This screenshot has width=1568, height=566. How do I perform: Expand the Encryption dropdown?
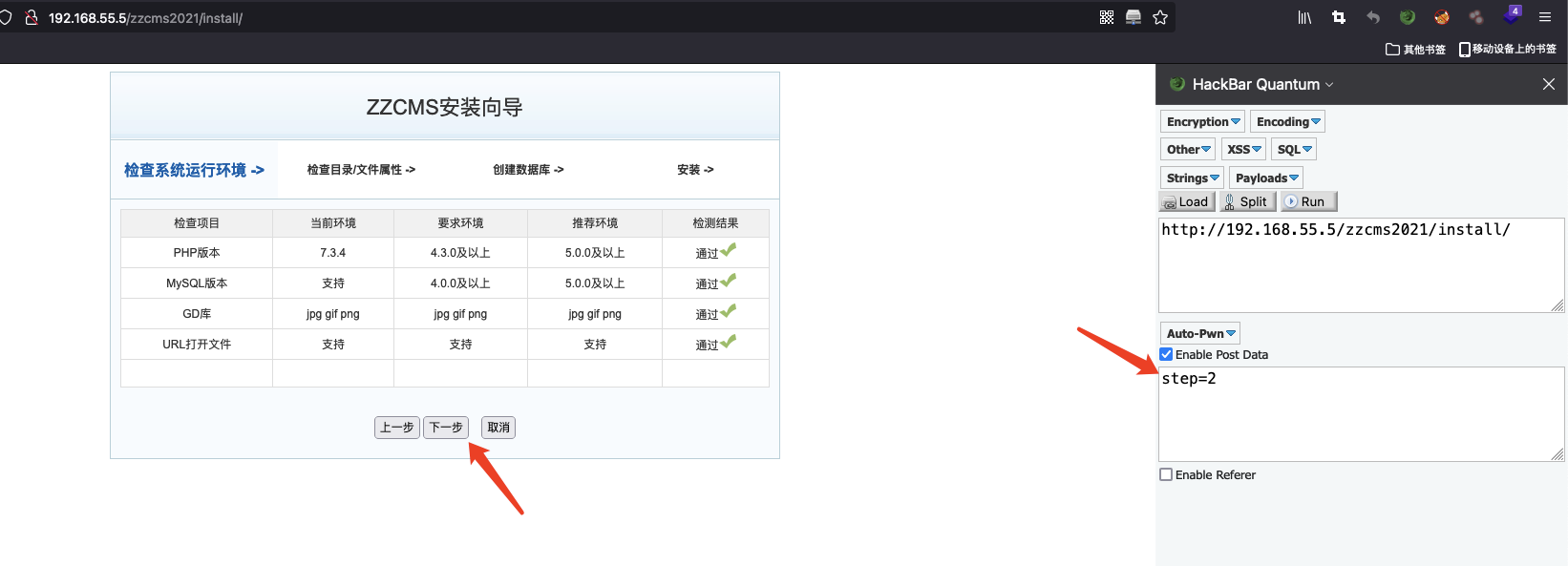point(1203,121)
